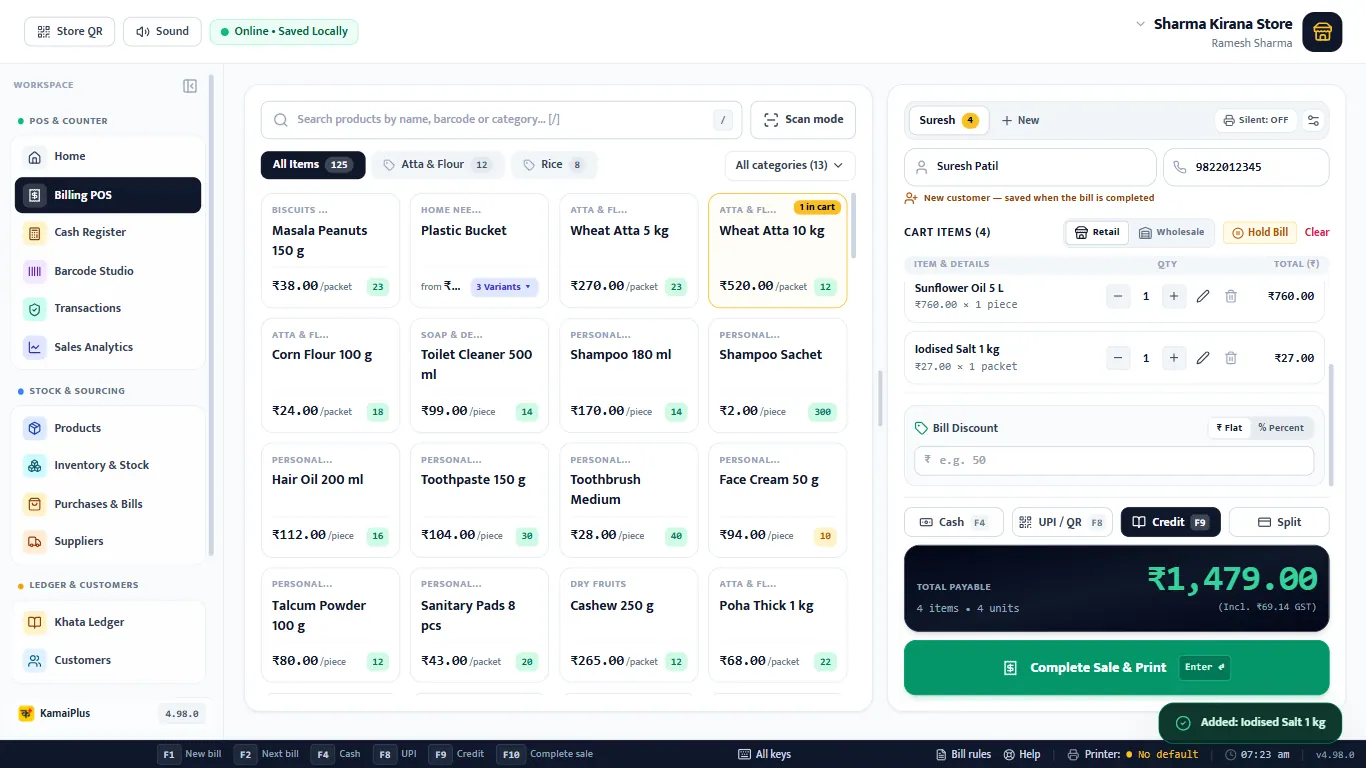Viewport: 1366px width, 768px height.
Task: Show All Items tab
Action: 313,165
